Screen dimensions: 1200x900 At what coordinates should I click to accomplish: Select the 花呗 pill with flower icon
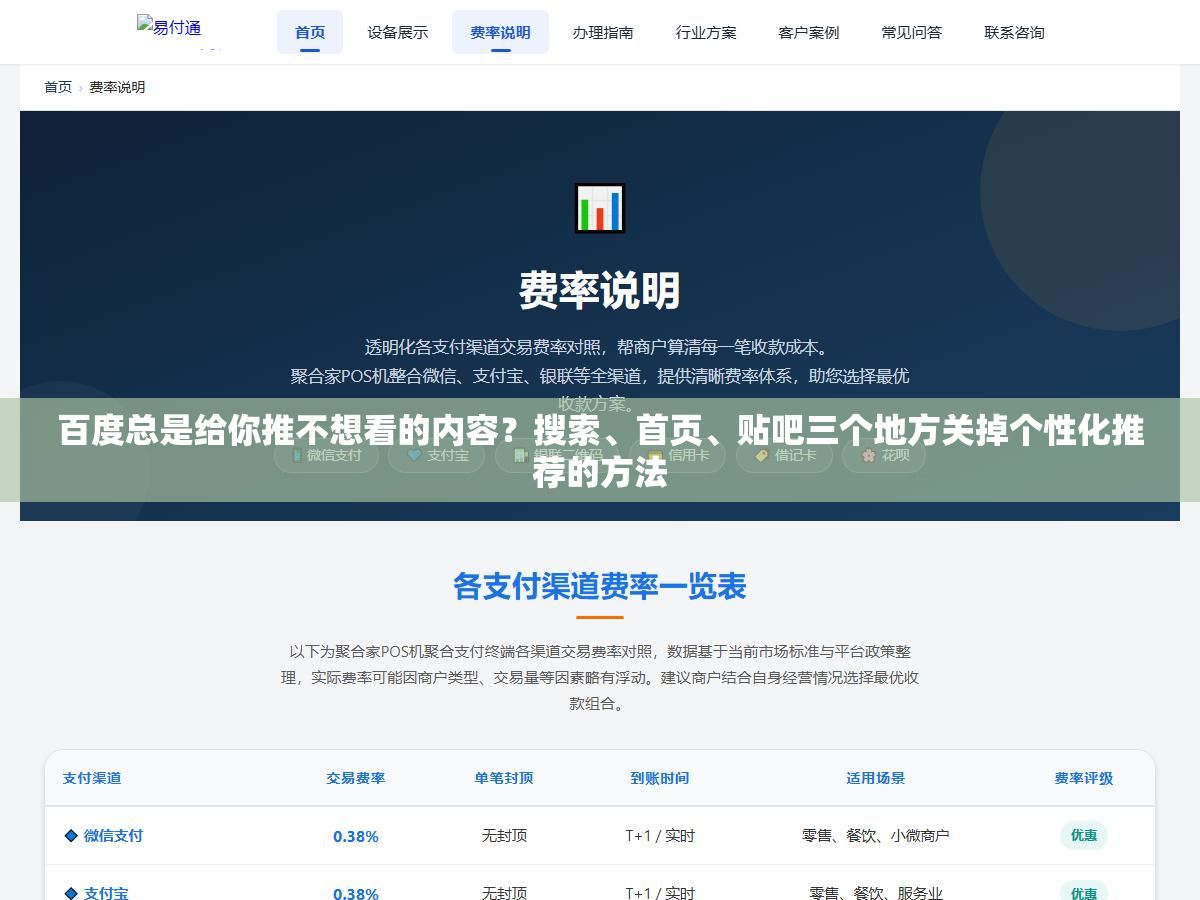(884, 455)
